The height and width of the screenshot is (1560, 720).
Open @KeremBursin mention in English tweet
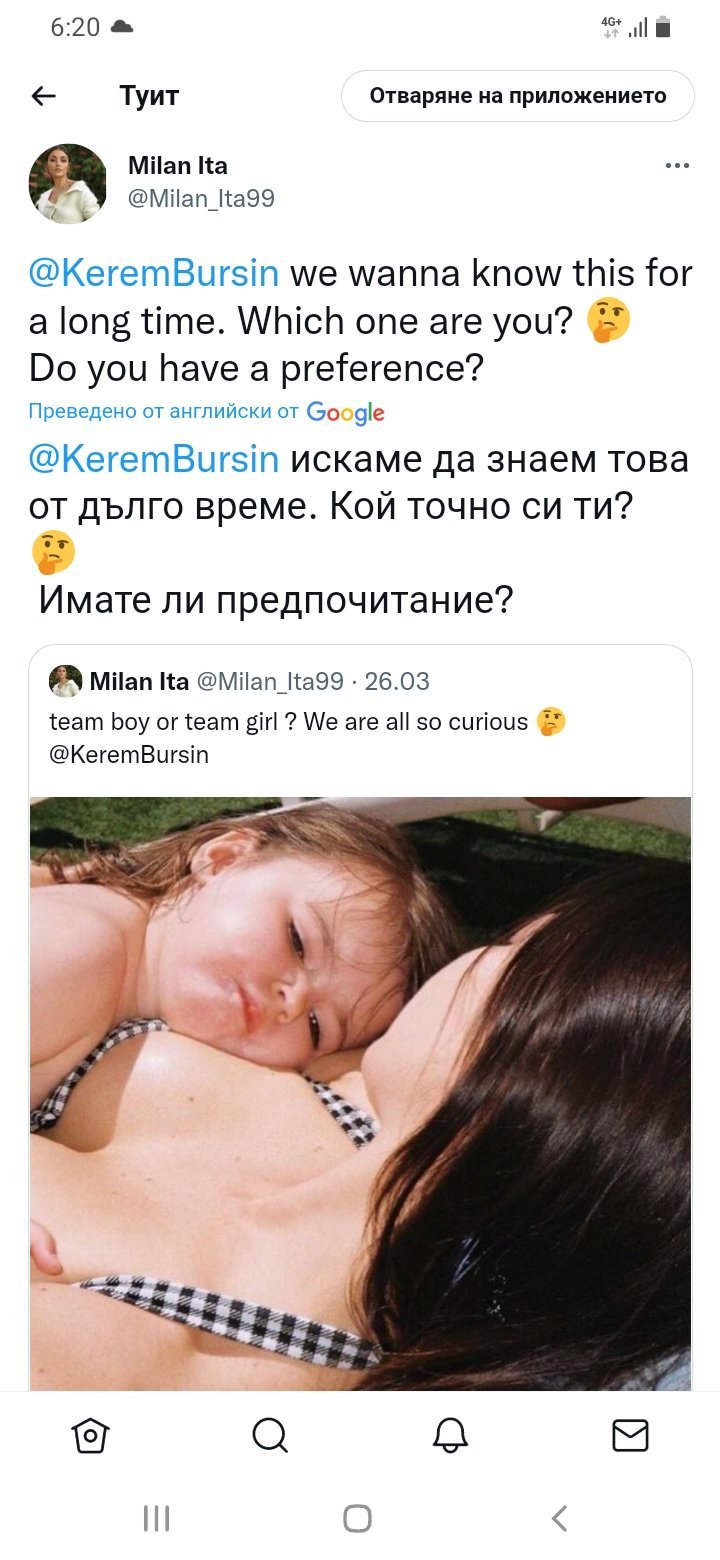pyautogui.click(x=154, y=274)
